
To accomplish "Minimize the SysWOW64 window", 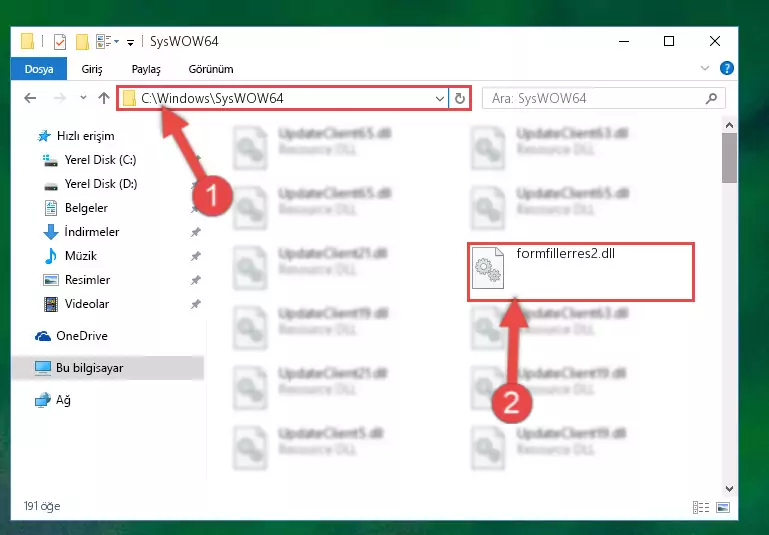I will [x=624, y=41].
